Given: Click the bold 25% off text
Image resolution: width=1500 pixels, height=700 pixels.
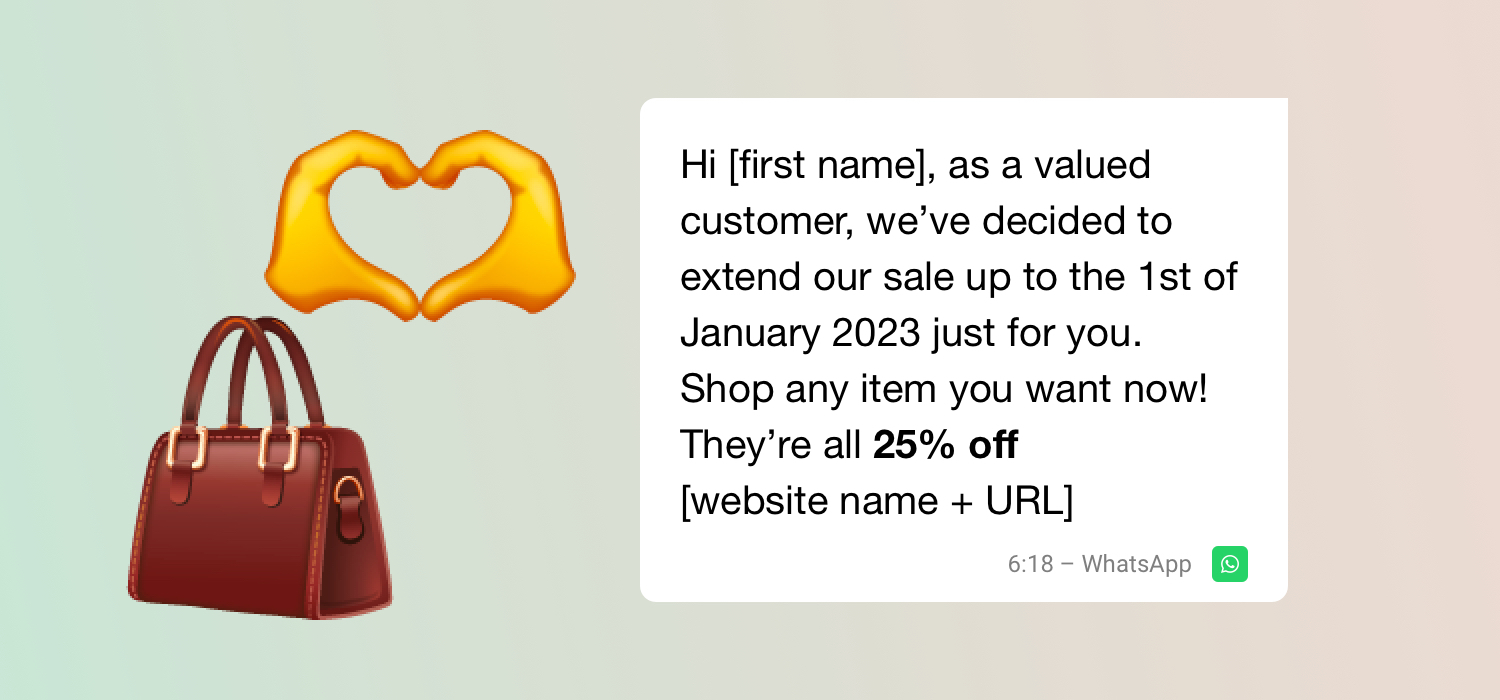Looking at the screenshot, I should [945, 445].
